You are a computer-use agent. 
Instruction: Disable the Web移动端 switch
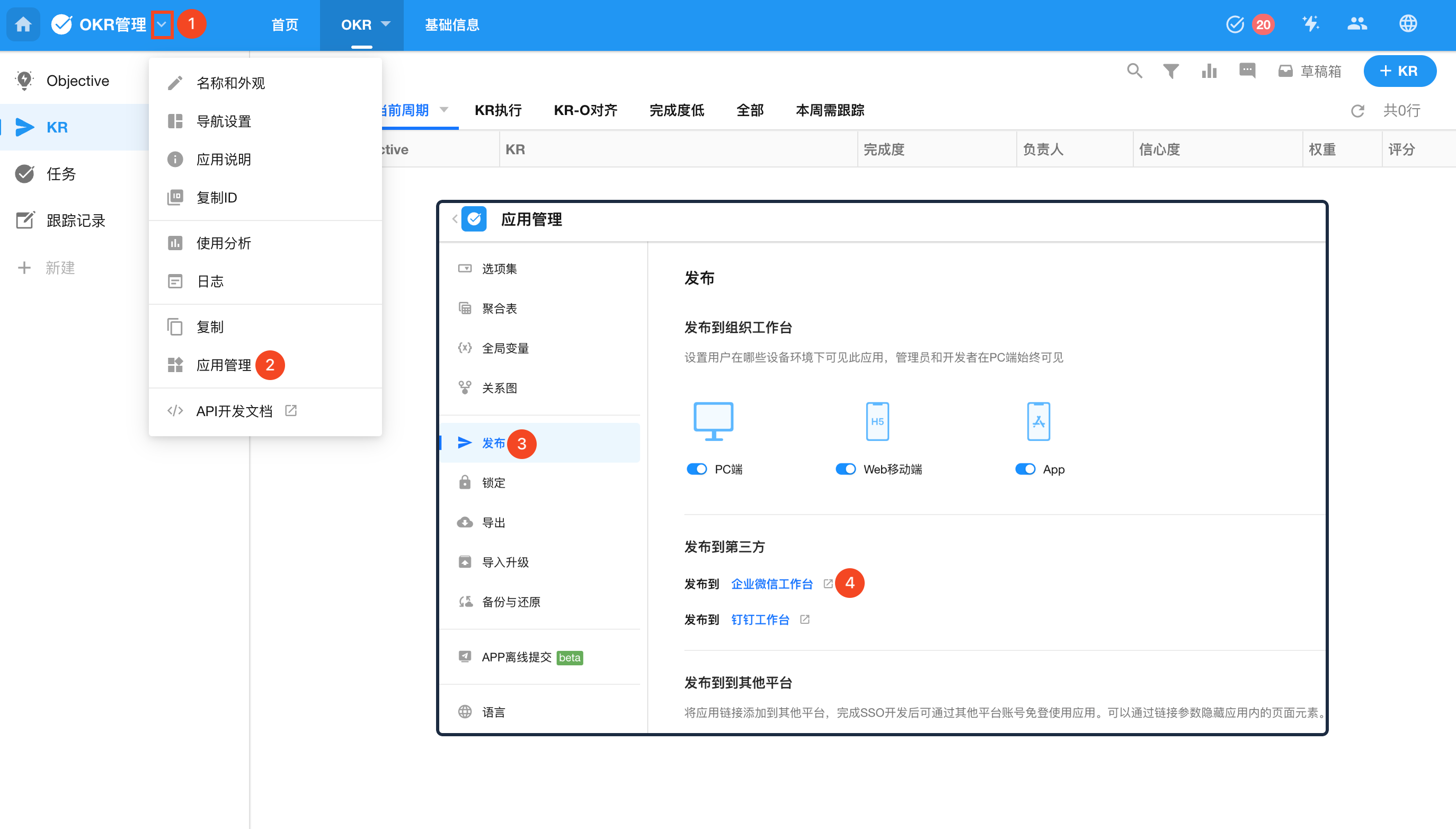(x=846, y=469)
